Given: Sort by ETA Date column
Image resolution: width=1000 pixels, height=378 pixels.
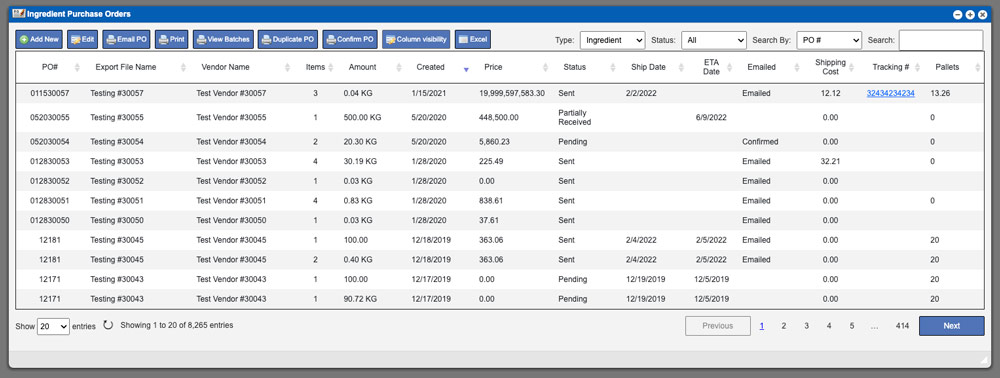Looking at the screenshot, I should coord(711,67).
